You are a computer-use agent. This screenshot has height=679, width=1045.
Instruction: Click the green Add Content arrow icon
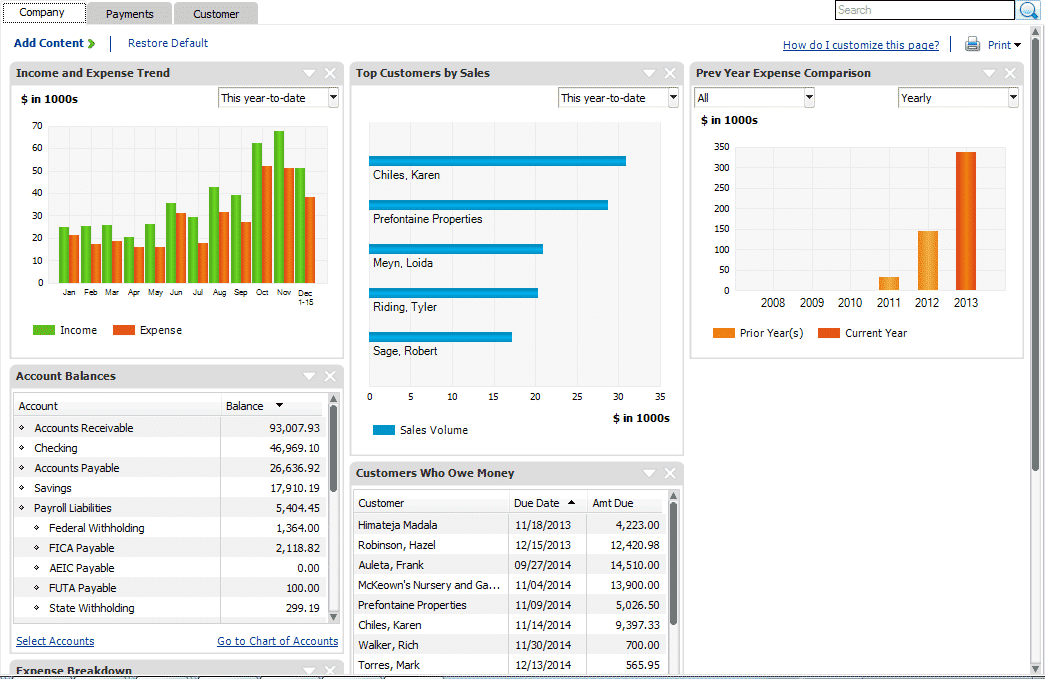coord(91,43)
